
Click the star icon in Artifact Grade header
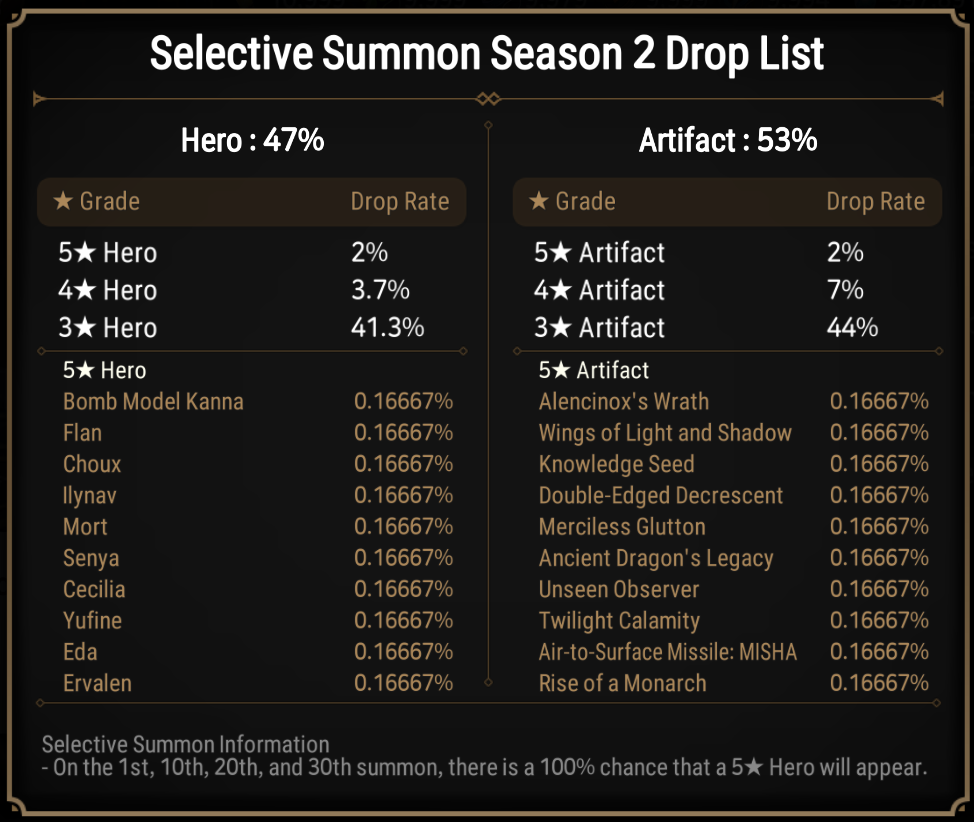[539, 201]
